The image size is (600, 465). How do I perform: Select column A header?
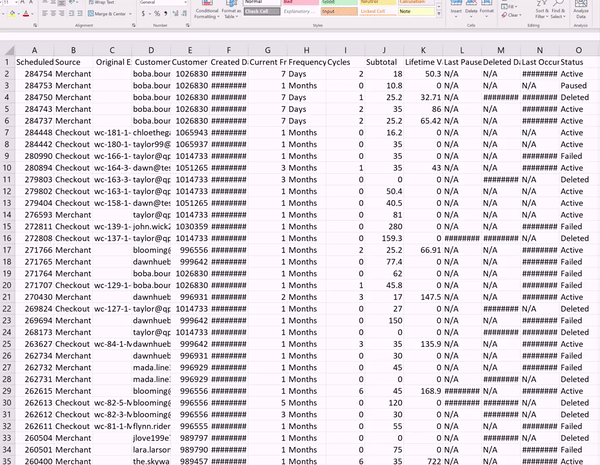(x=34, y=50)
